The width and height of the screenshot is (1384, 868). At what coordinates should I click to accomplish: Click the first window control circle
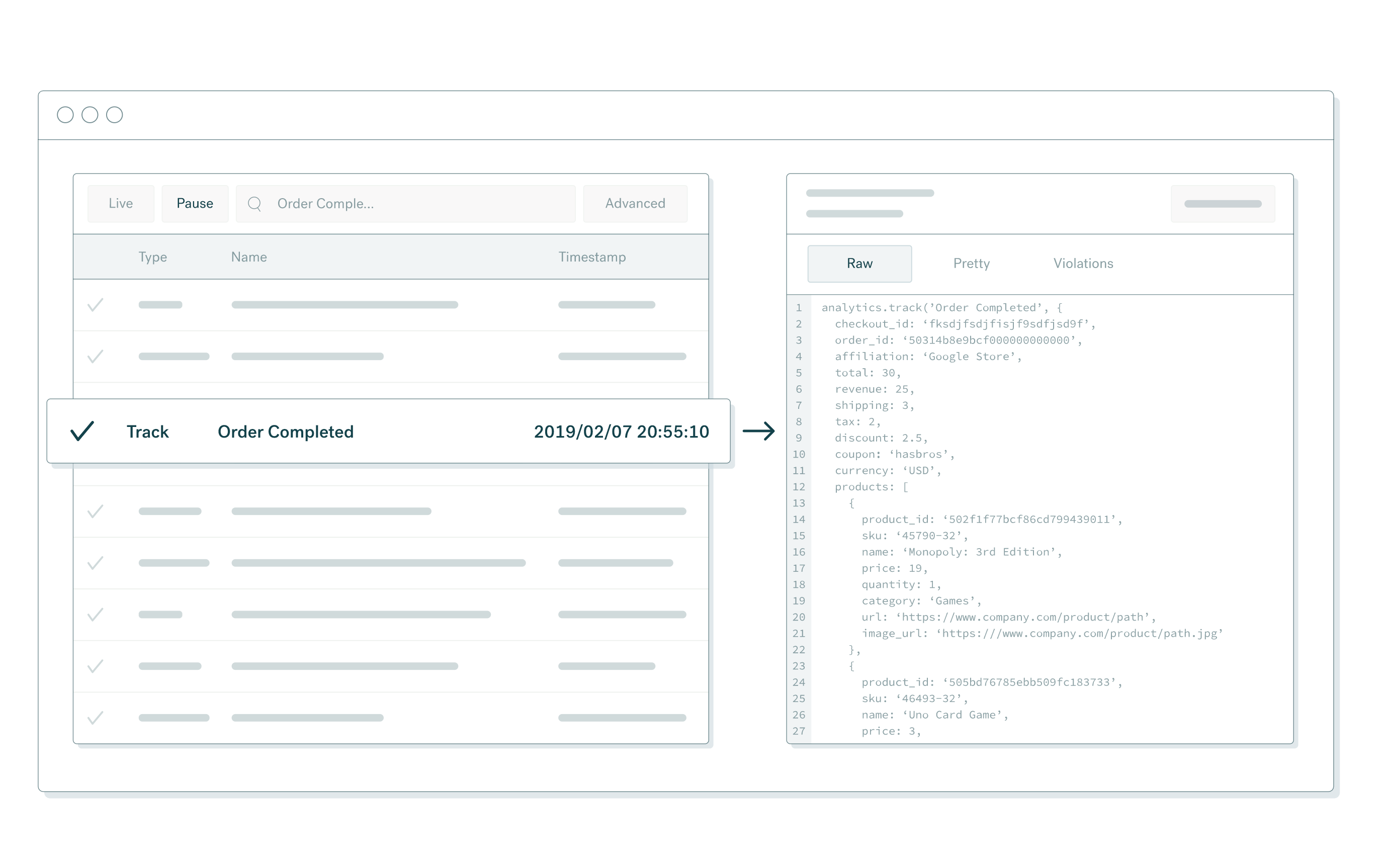(65, 115)
